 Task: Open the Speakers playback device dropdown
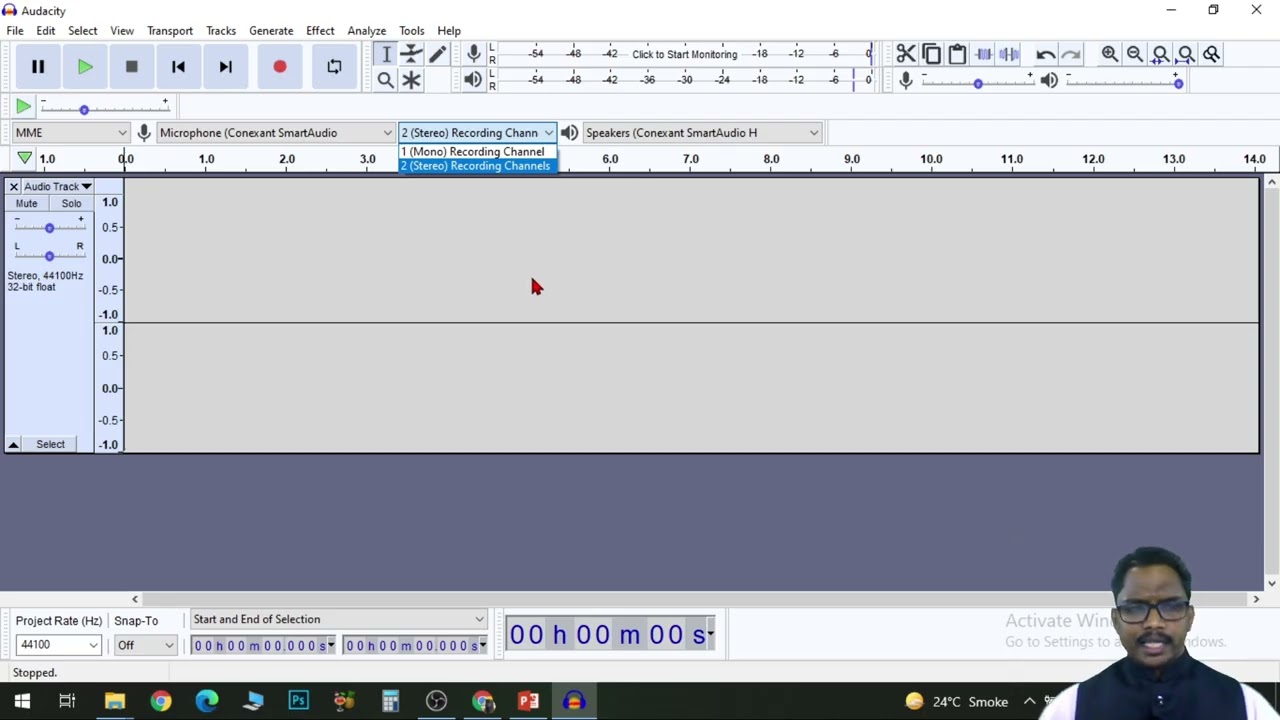702,133
